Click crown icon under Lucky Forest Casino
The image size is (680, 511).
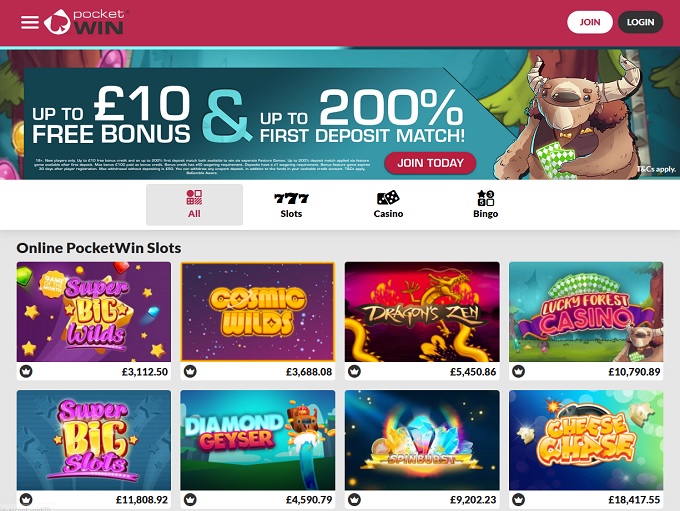pyautogui.click(x=519, y=371)
